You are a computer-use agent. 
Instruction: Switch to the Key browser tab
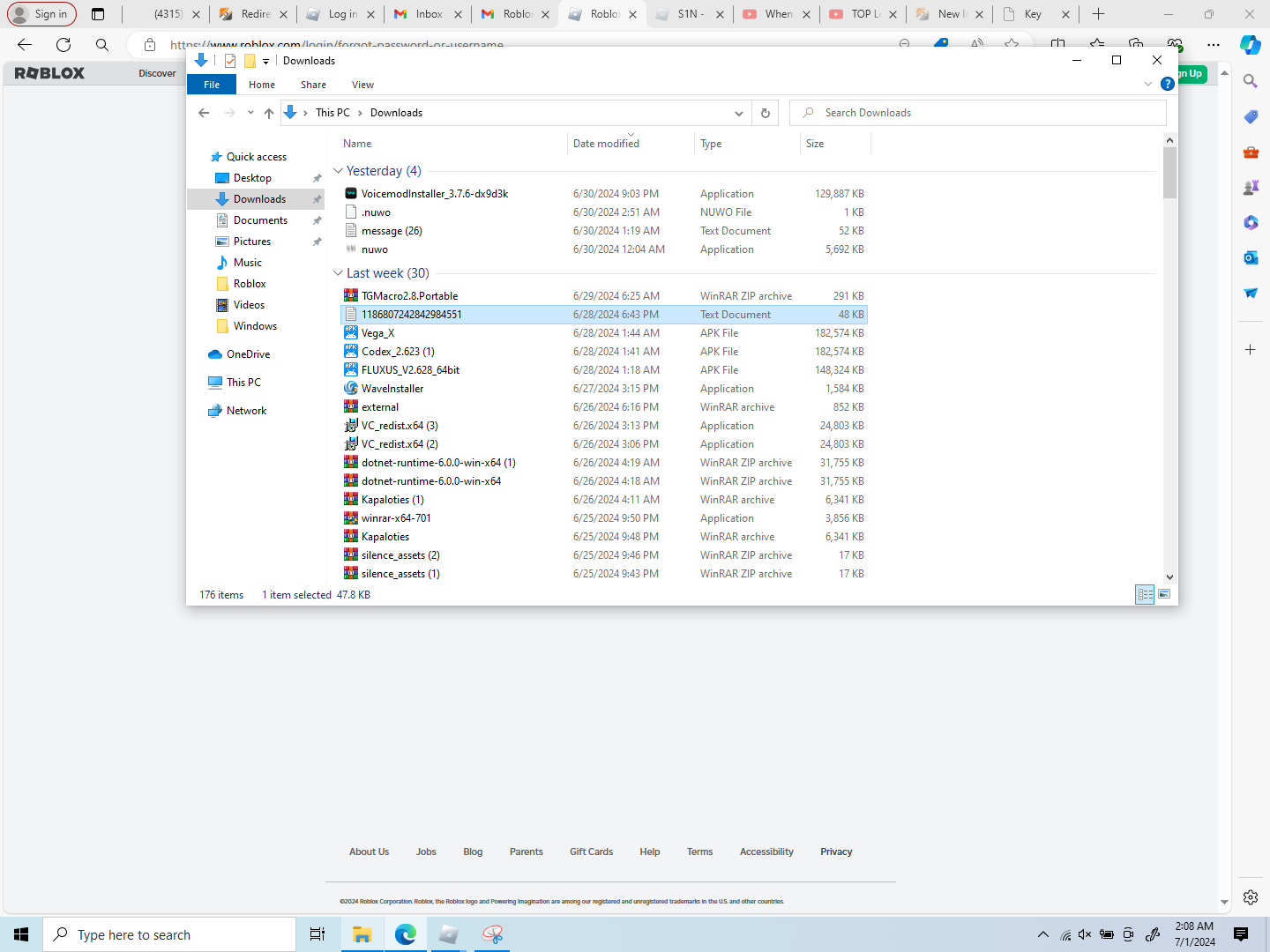[1036, 14]
